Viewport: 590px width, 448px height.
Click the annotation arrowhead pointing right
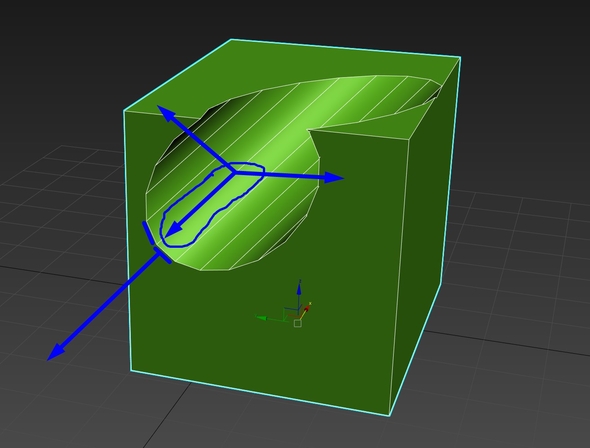pyautogui.click(x=333, y=178)
